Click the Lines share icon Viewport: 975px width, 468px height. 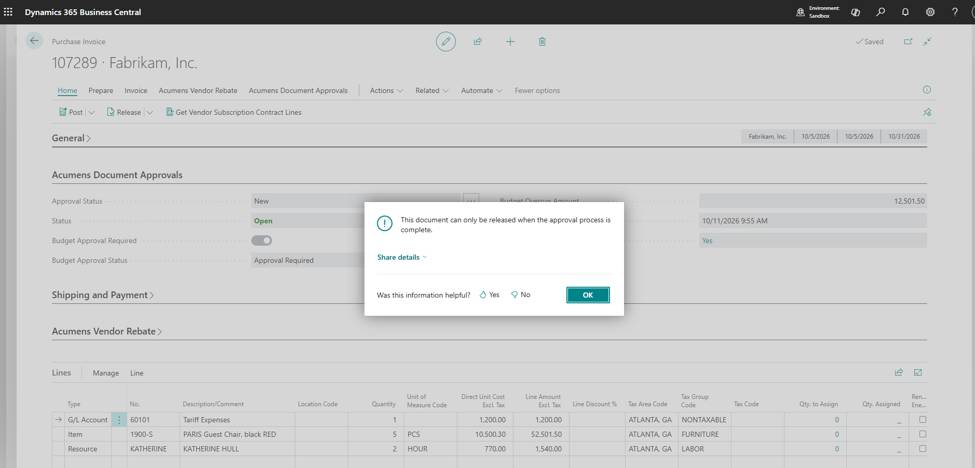899,373
